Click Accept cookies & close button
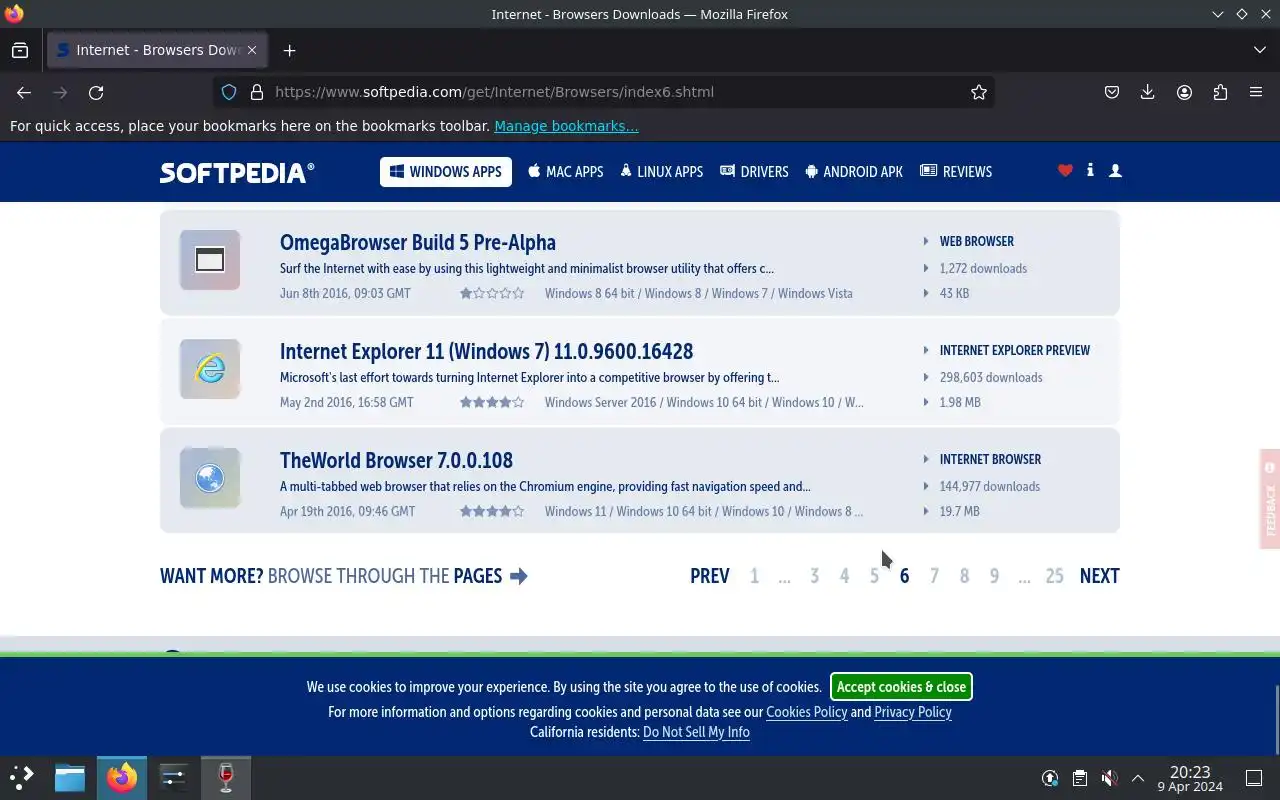Screen dimensions: 1280x800 click(x=901, y=687)
